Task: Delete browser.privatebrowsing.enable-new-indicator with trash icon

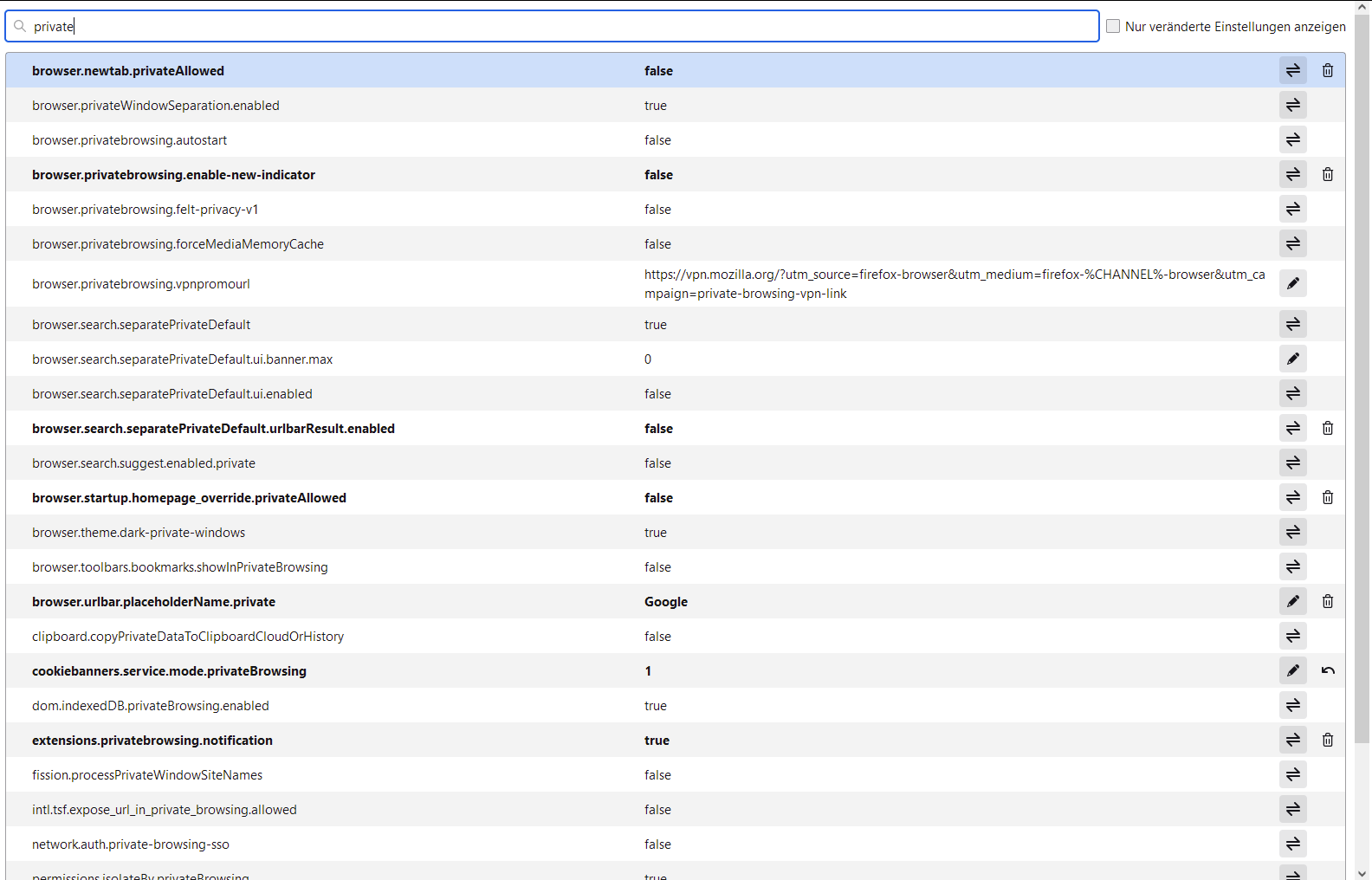Action: click(1327, 174)
